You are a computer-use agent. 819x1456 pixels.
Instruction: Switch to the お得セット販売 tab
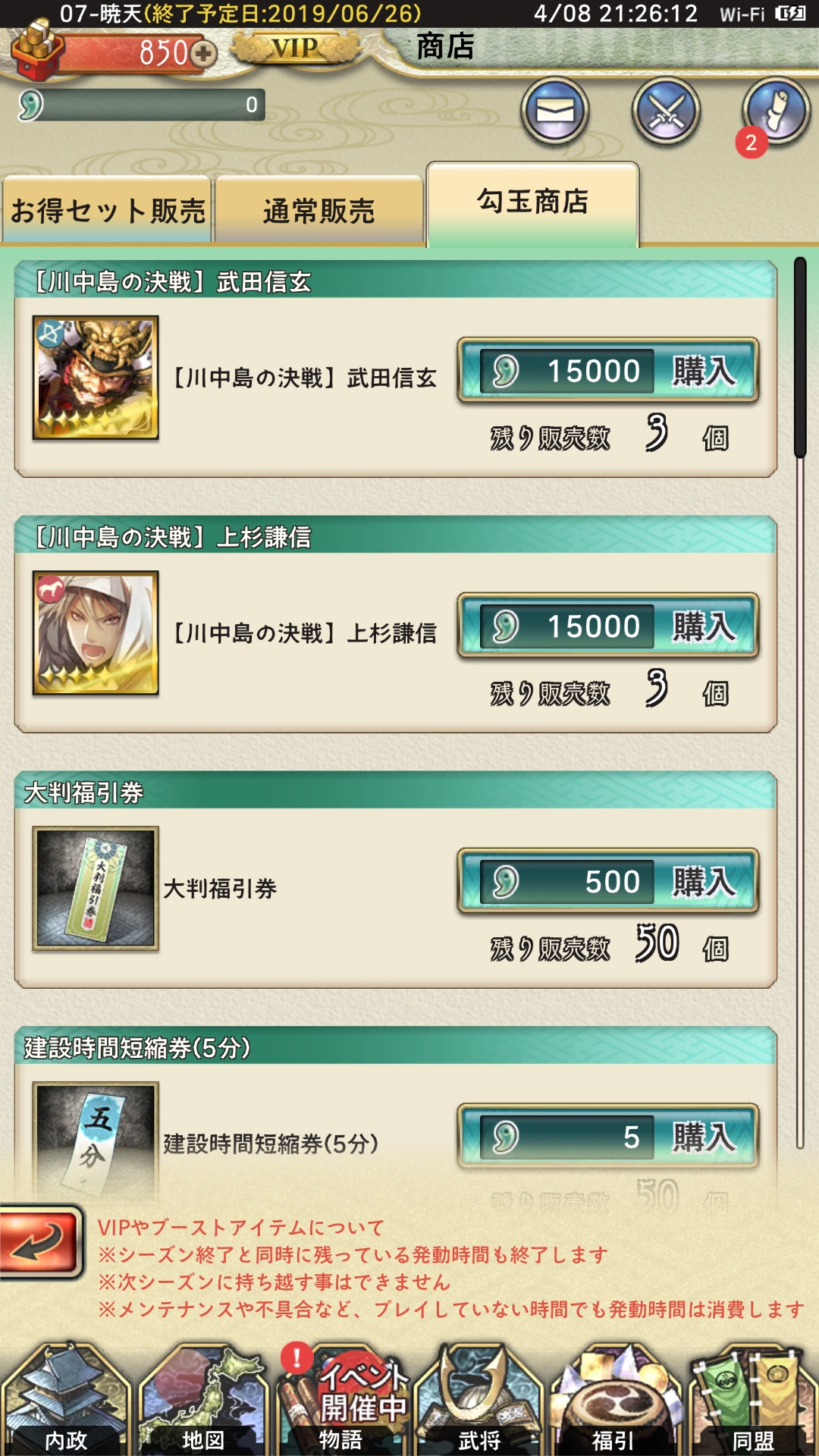point(107,210)
